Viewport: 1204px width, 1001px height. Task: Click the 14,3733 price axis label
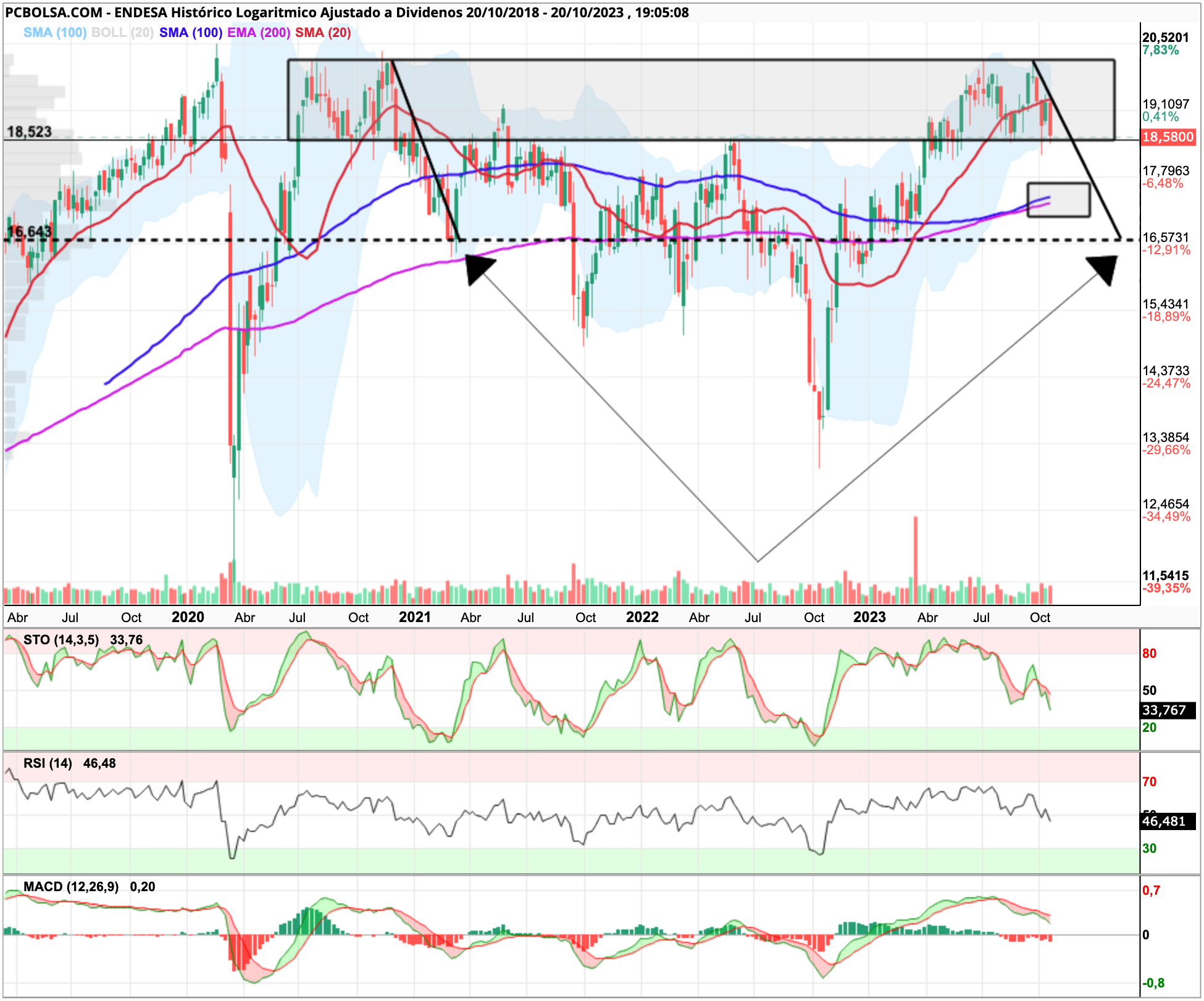pos(1165,371)
